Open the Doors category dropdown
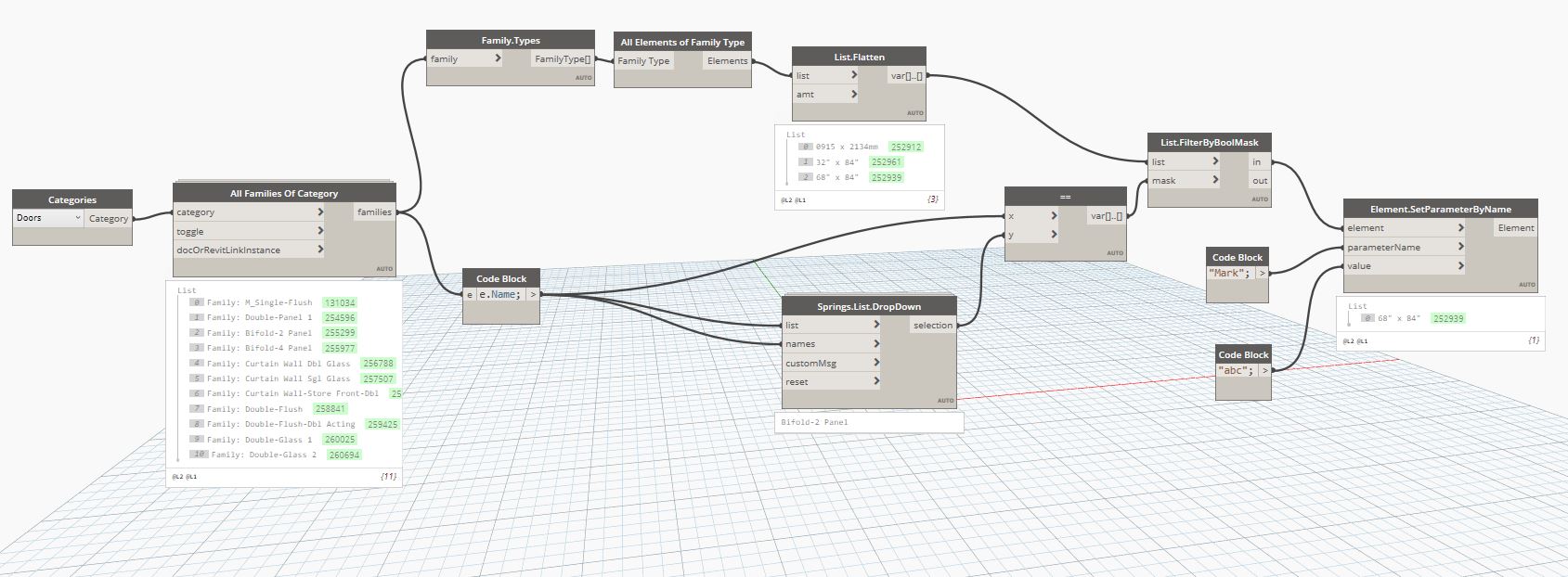1568x577 pixels. pyautogui.click(x=49, y=218)
